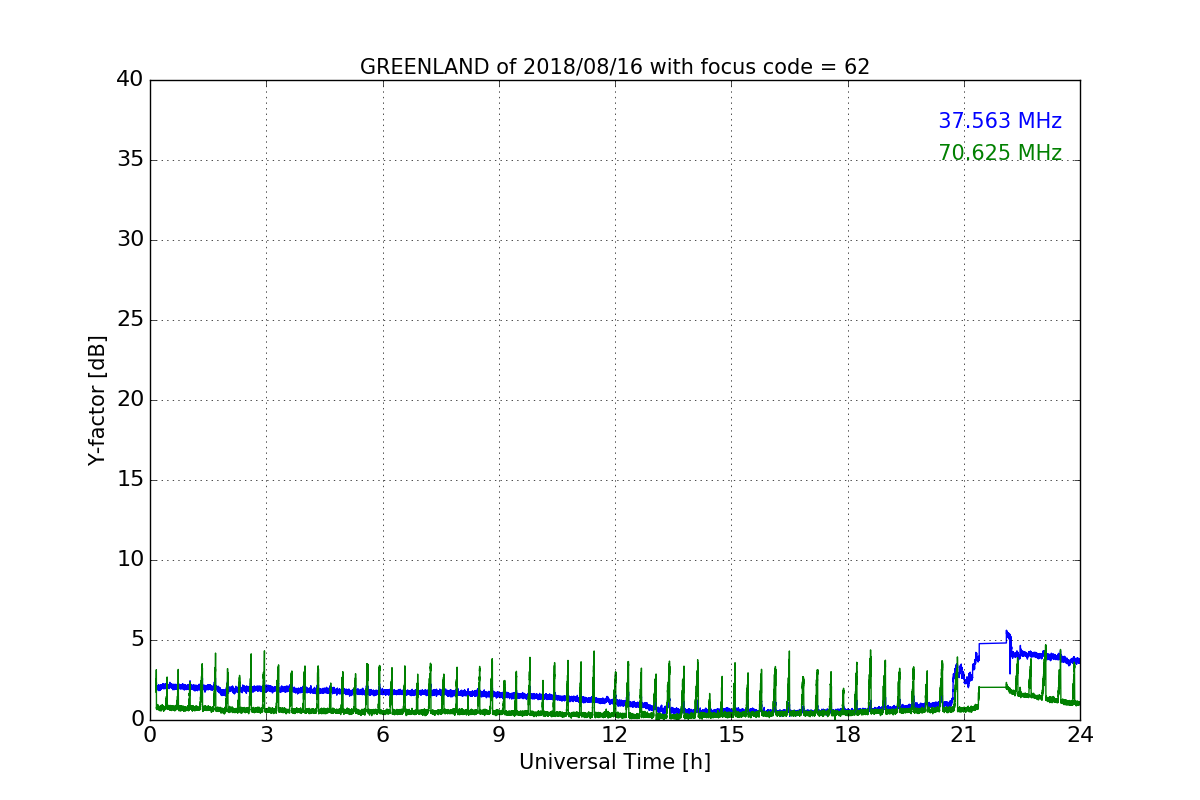
Task: Click the x-axis tick label 3
Action: 266,735
